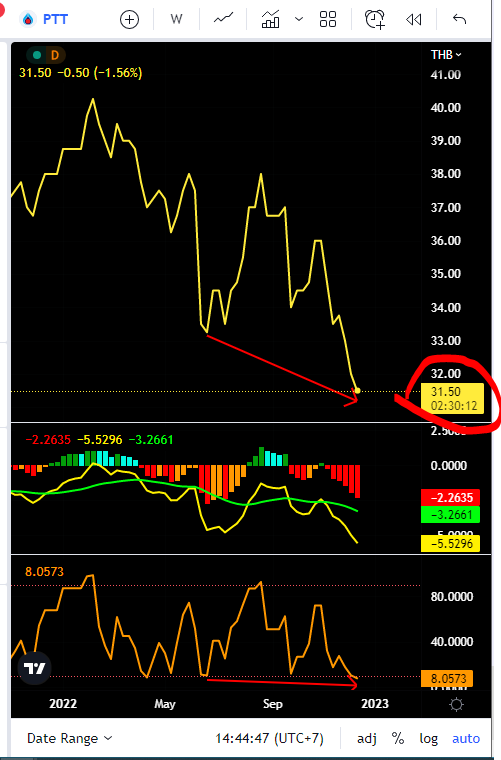Toggle percent scale mode
Screen dimensions: 501x760
click(x=398, y=738)
